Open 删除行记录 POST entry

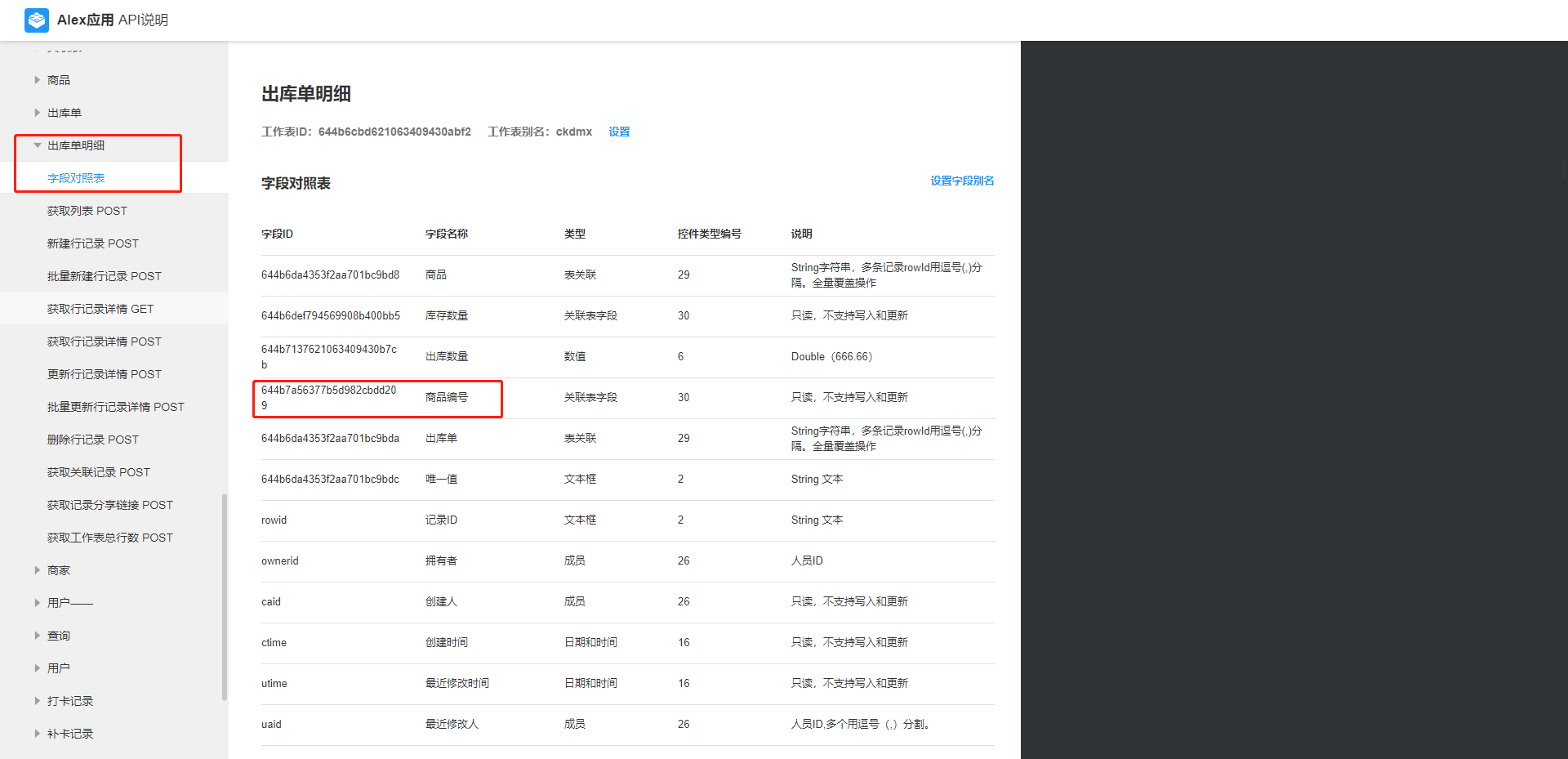93,440
